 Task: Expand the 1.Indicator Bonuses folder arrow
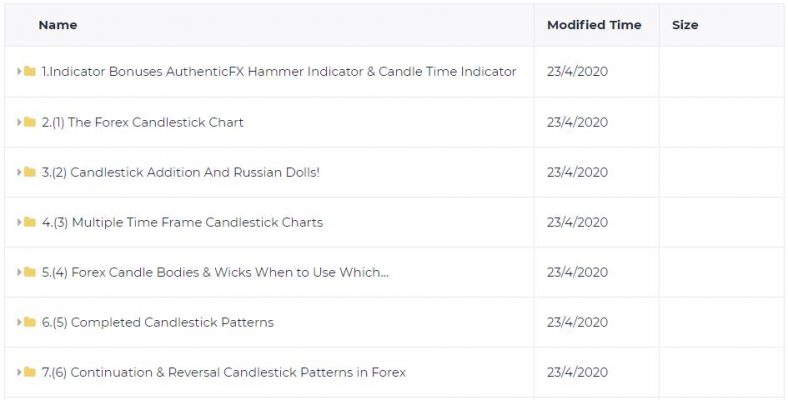(19, 71)
